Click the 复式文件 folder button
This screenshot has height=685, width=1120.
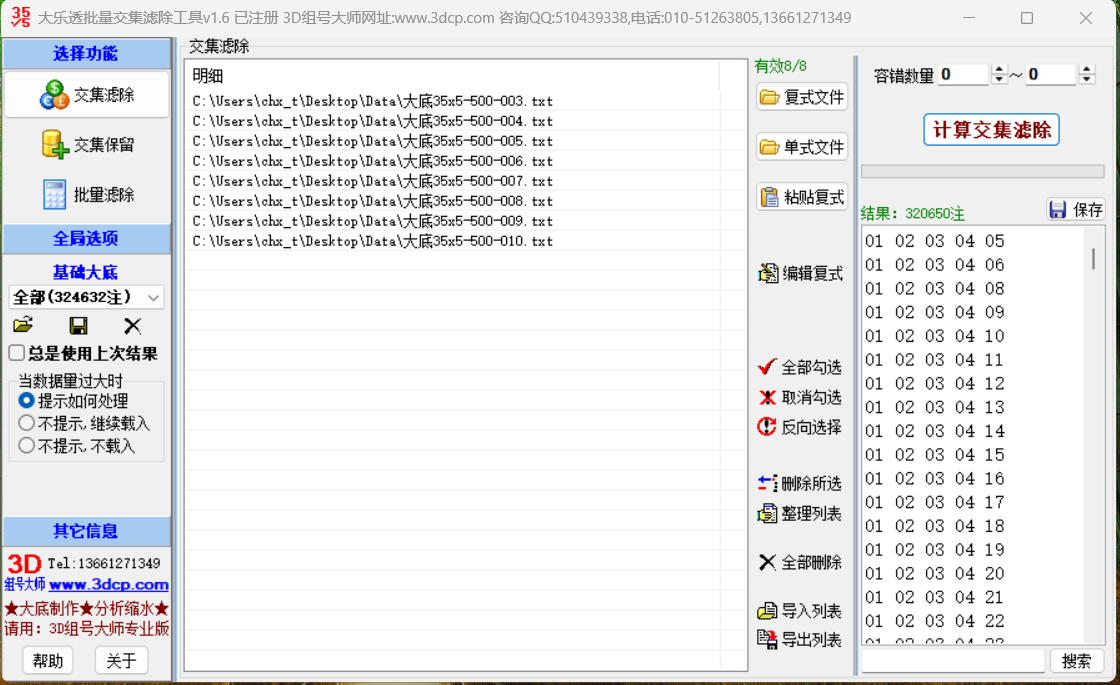[802, 97]
